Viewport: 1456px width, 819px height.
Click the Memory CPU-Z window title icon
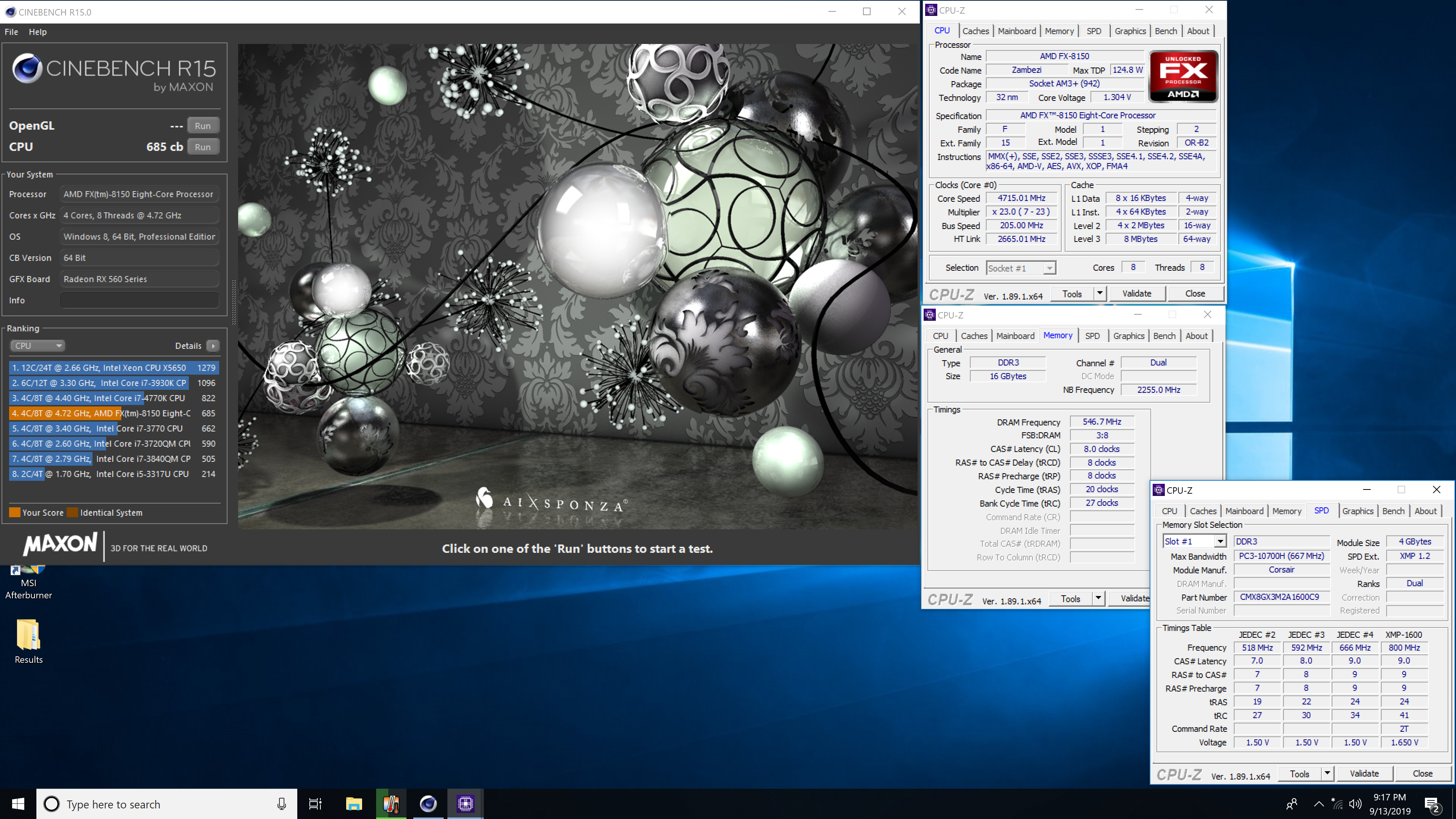[930, 315]
